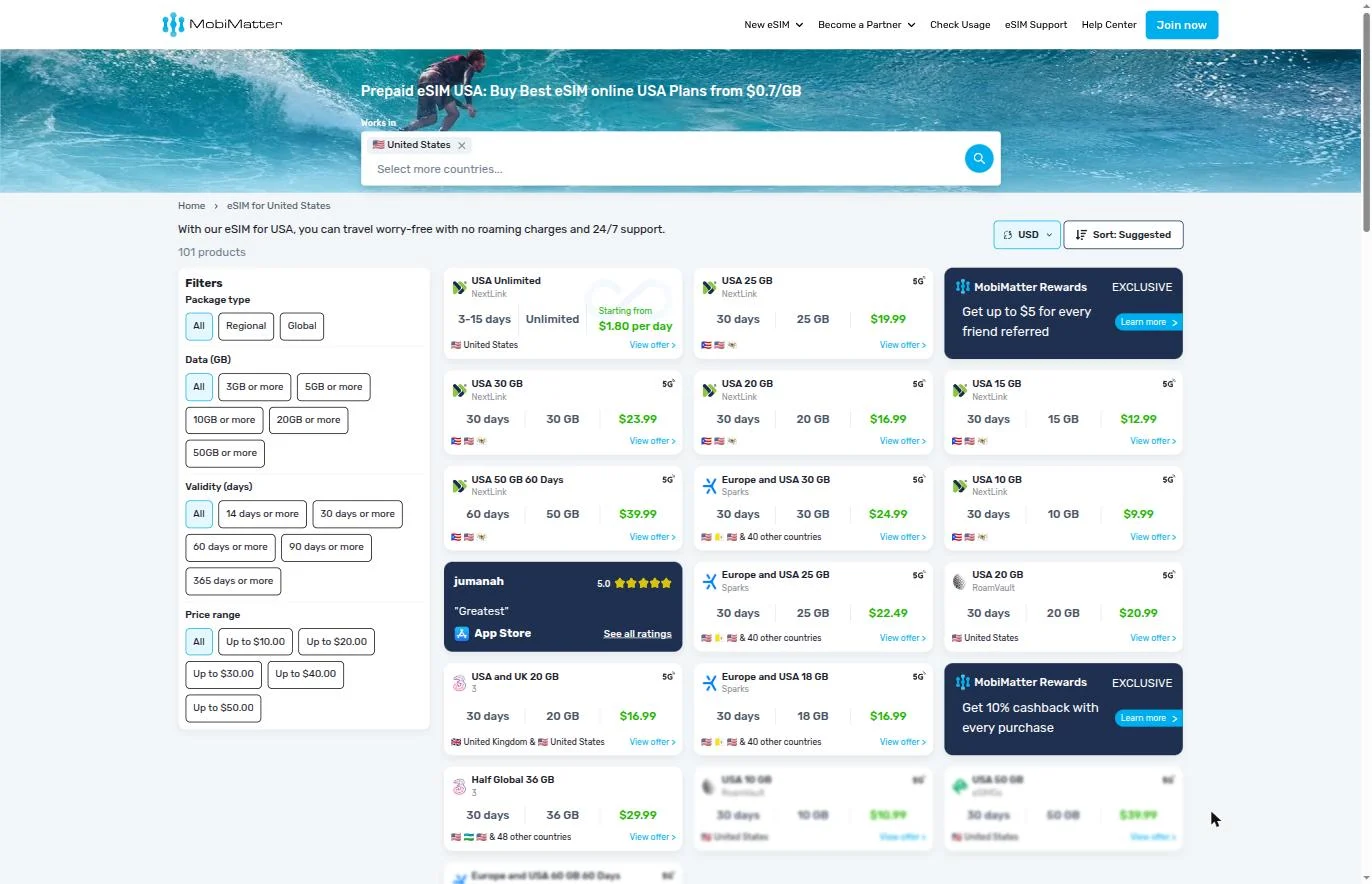The height and width of the screenshot is (884, 1372).
Task: Open the eSIM Support page
Action: coord(1036,25)
